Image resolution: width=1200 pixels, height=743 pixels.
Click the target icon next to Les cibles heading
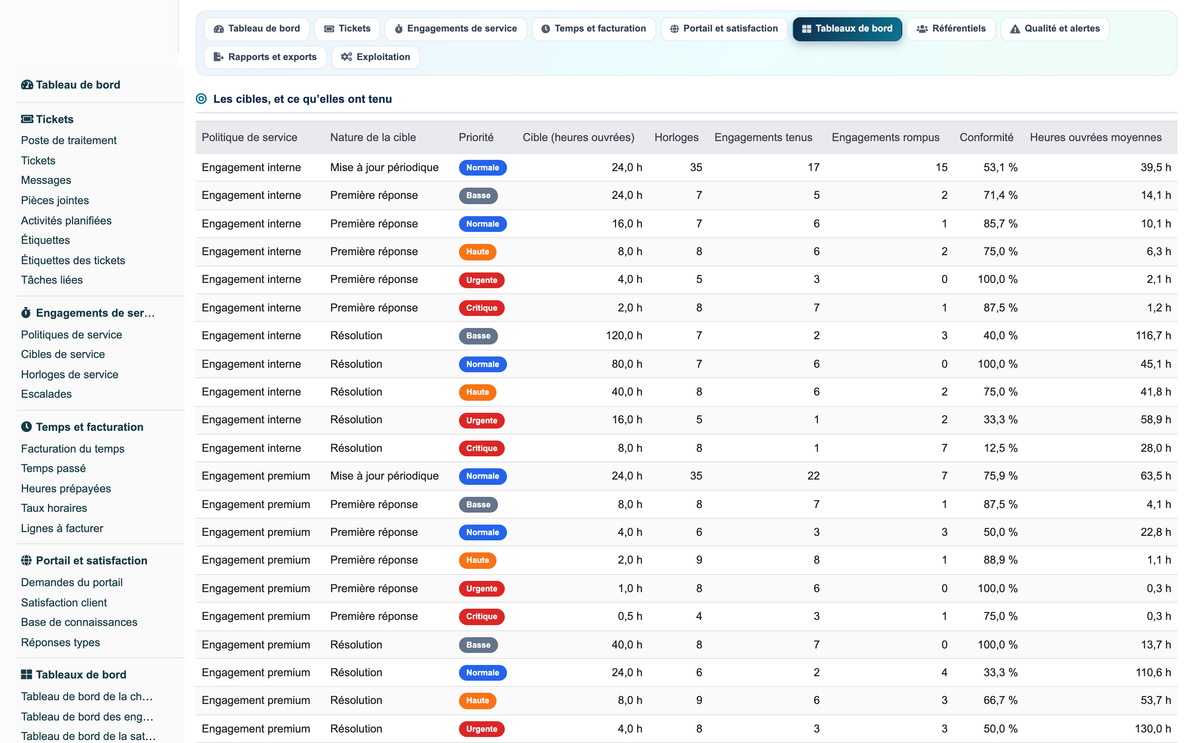[x=201, y=99]
